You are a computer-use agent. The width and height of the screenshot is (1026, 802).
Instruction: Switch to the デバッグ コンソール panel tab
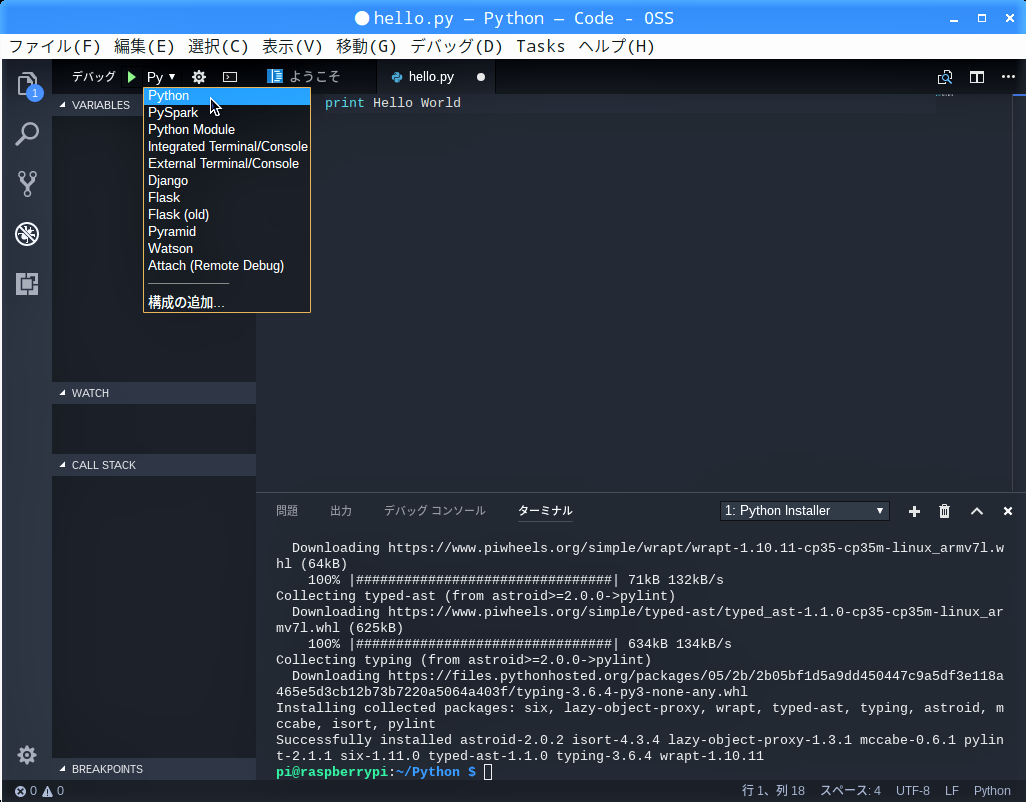pyautogui.click(x=434, y=511)
